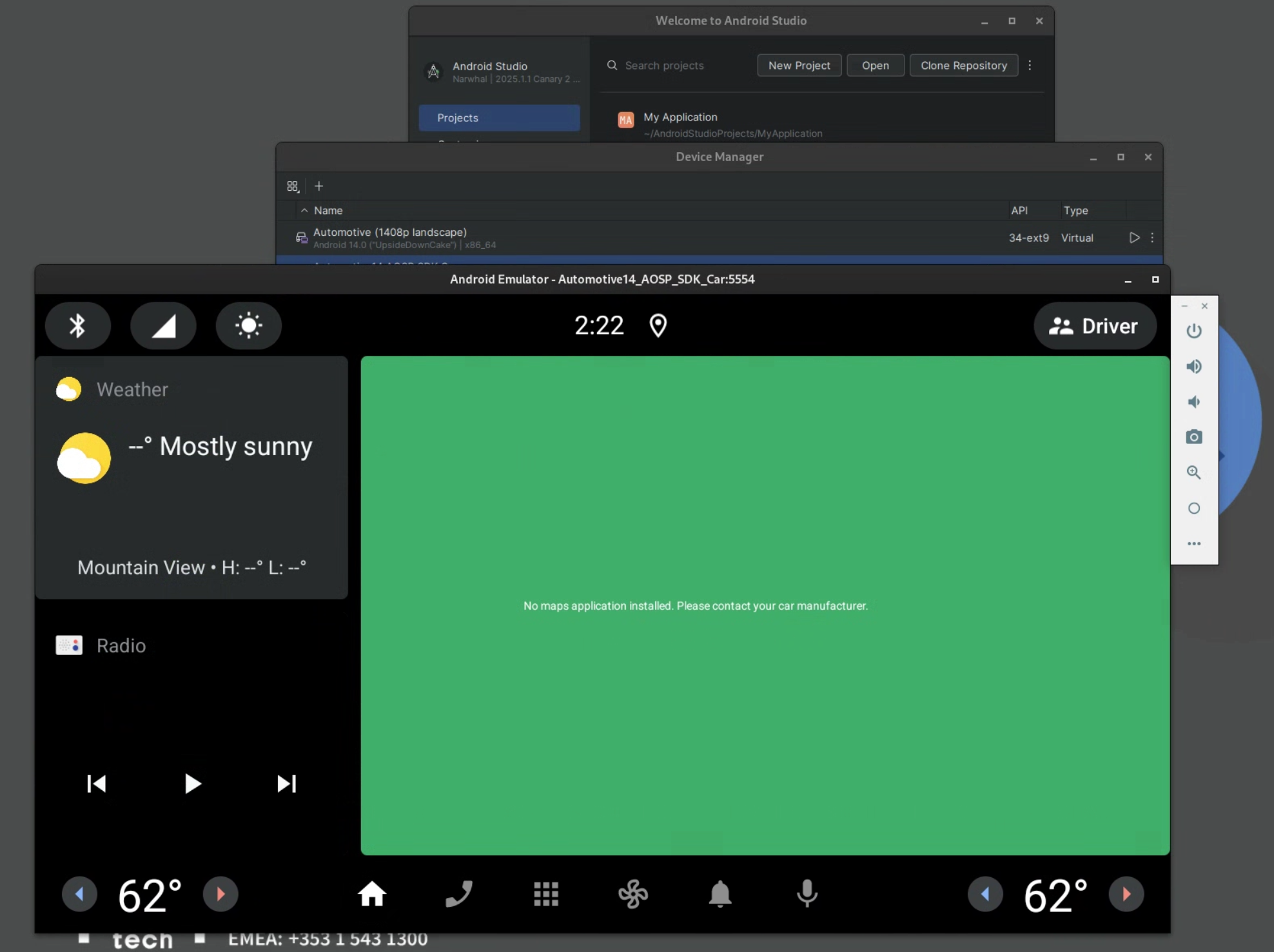This screenshot has height=952, width=1274.
Task: Open the Driver profile switcher
Action: (x=1094, y=326)
